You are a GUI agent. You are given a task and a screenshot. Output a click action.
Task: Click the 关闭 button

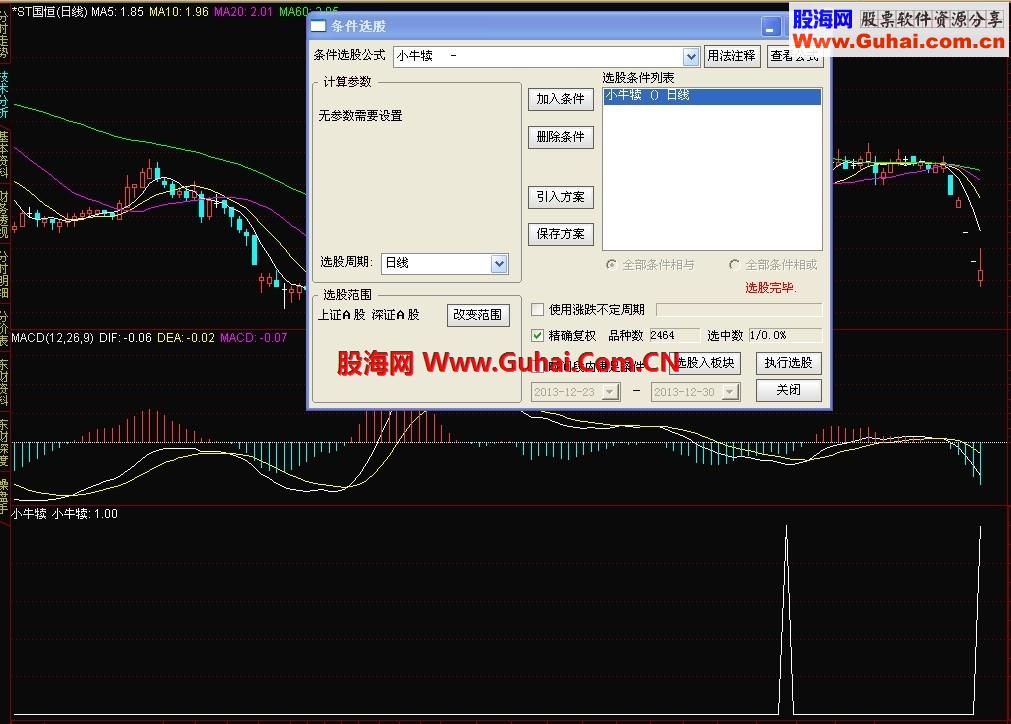coord(789,390)
